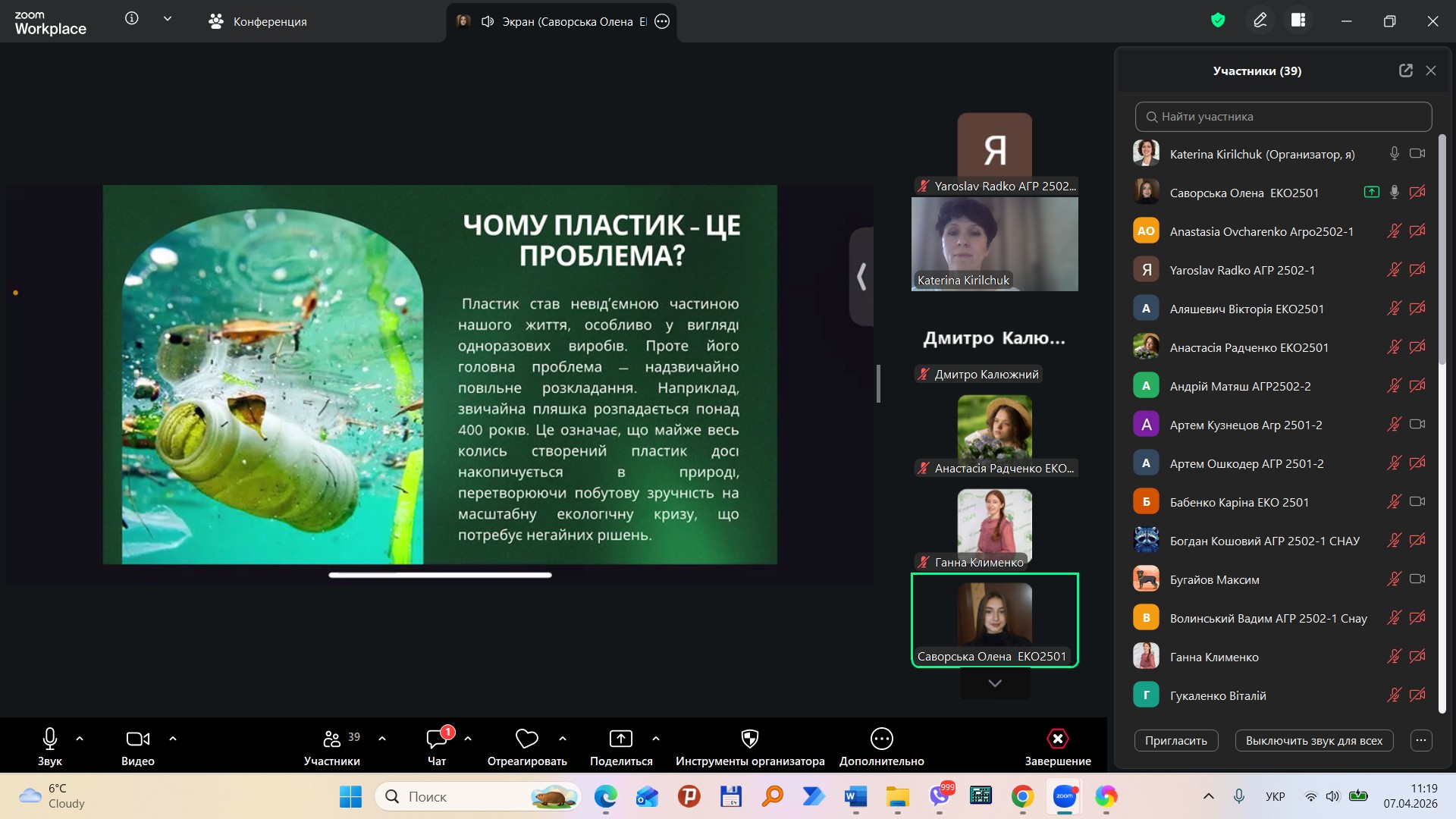Expand audio options arrow next to Sound
Image resolution: width=1456 pixels, height=819 pixels.
click(80, 739)
